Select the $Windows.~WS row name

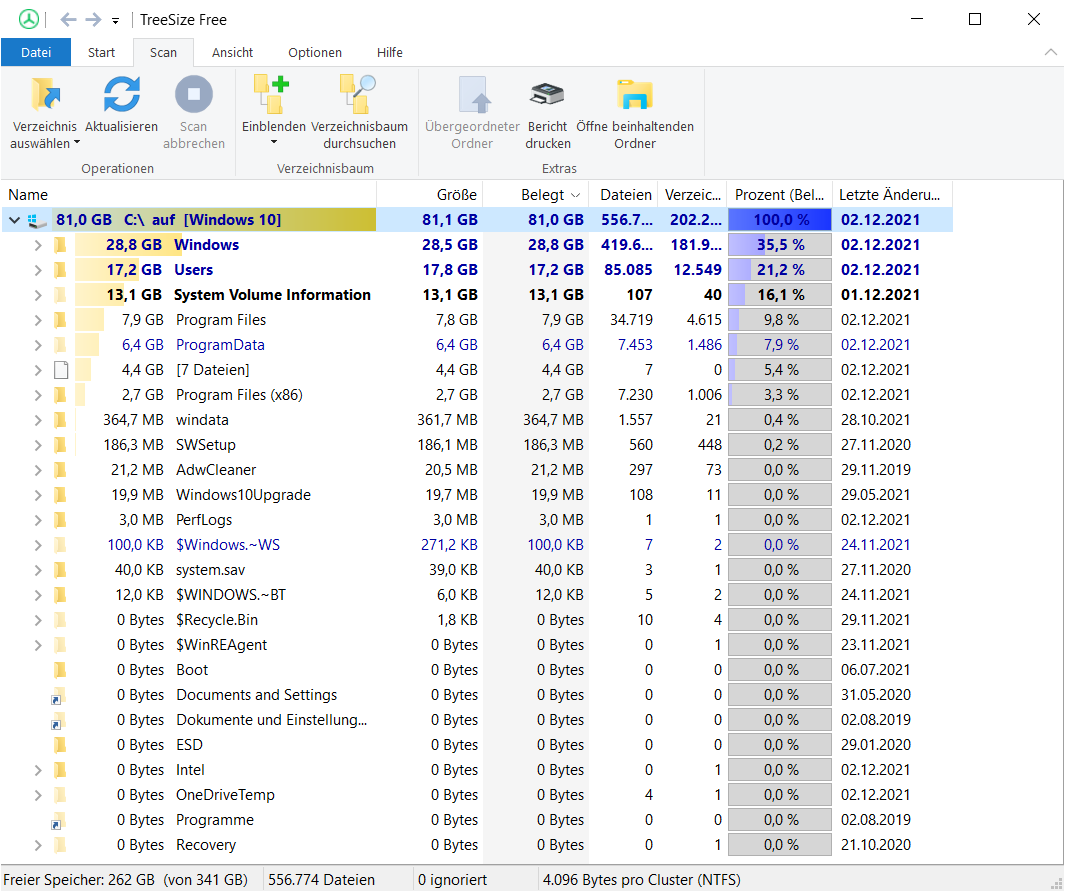point(228,545)
